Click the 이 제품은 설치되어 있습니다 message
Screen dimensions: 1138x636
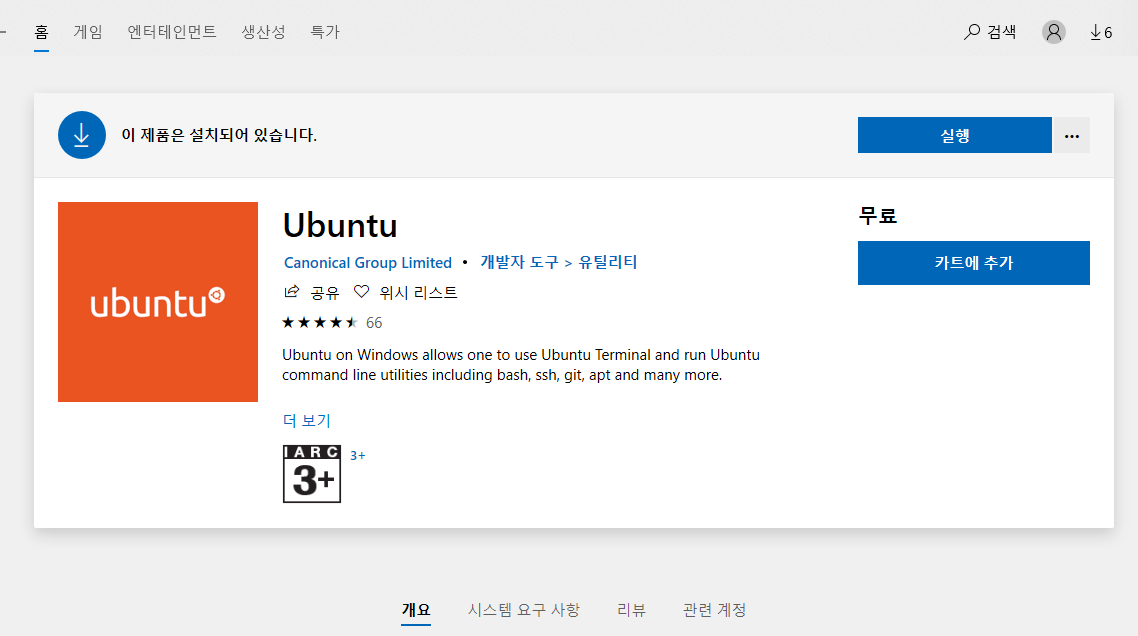coord(219,135)
